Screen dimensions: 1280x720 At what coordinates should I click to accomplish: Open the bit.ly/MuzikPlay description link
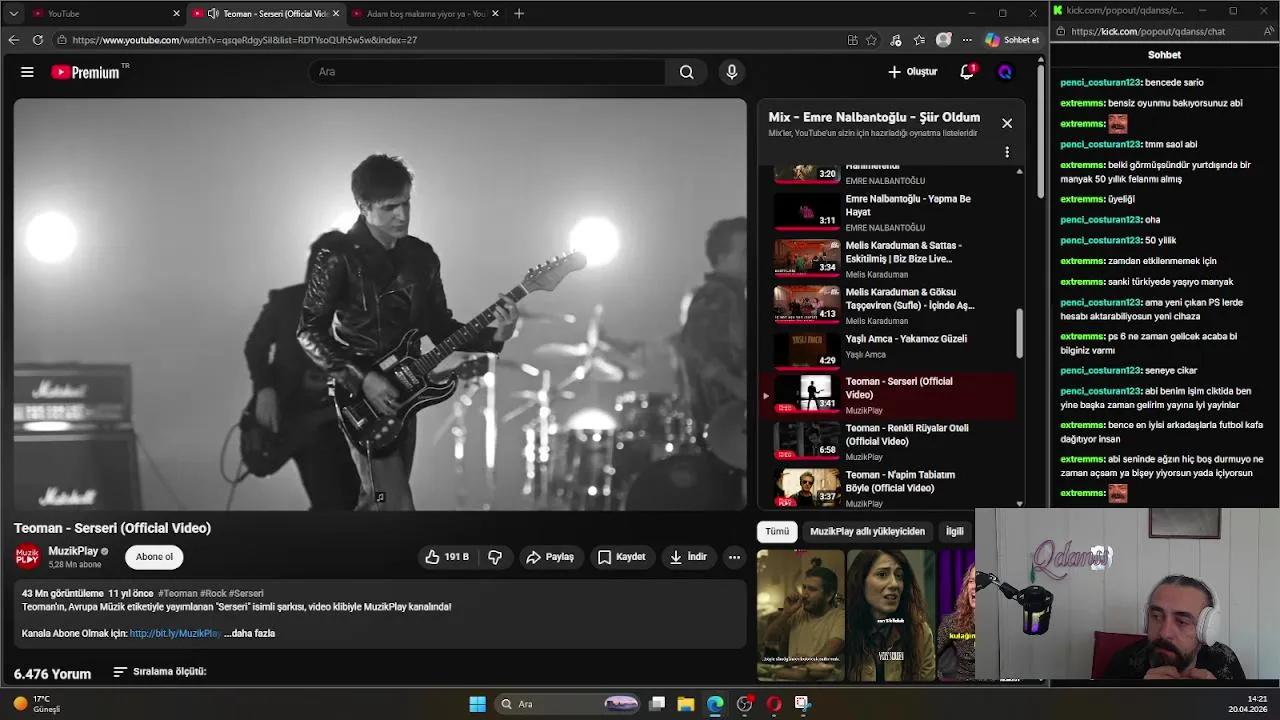175,633
